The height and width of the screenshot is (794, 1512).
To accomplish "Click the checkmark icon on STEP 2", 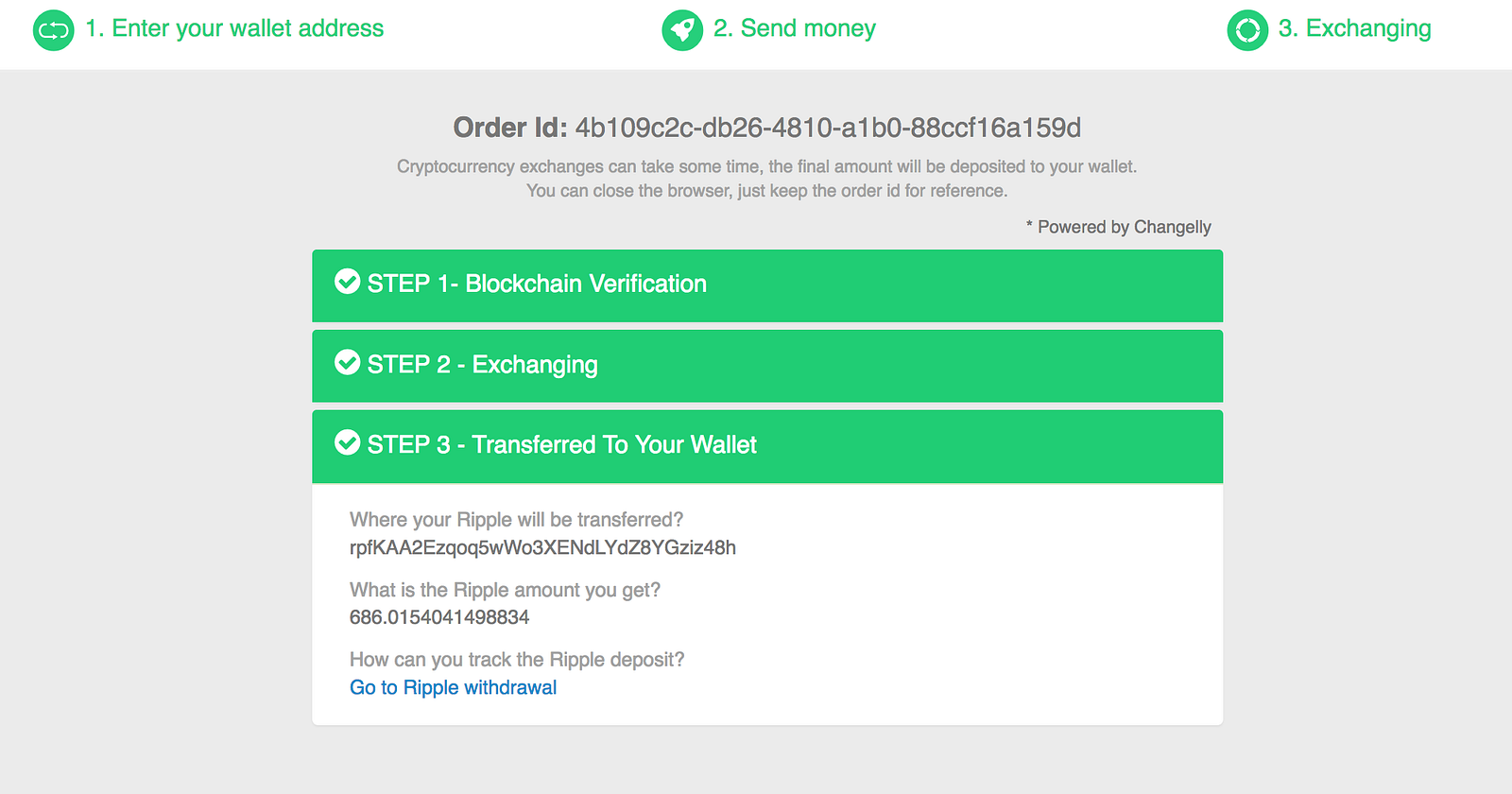I will (348, 363).
